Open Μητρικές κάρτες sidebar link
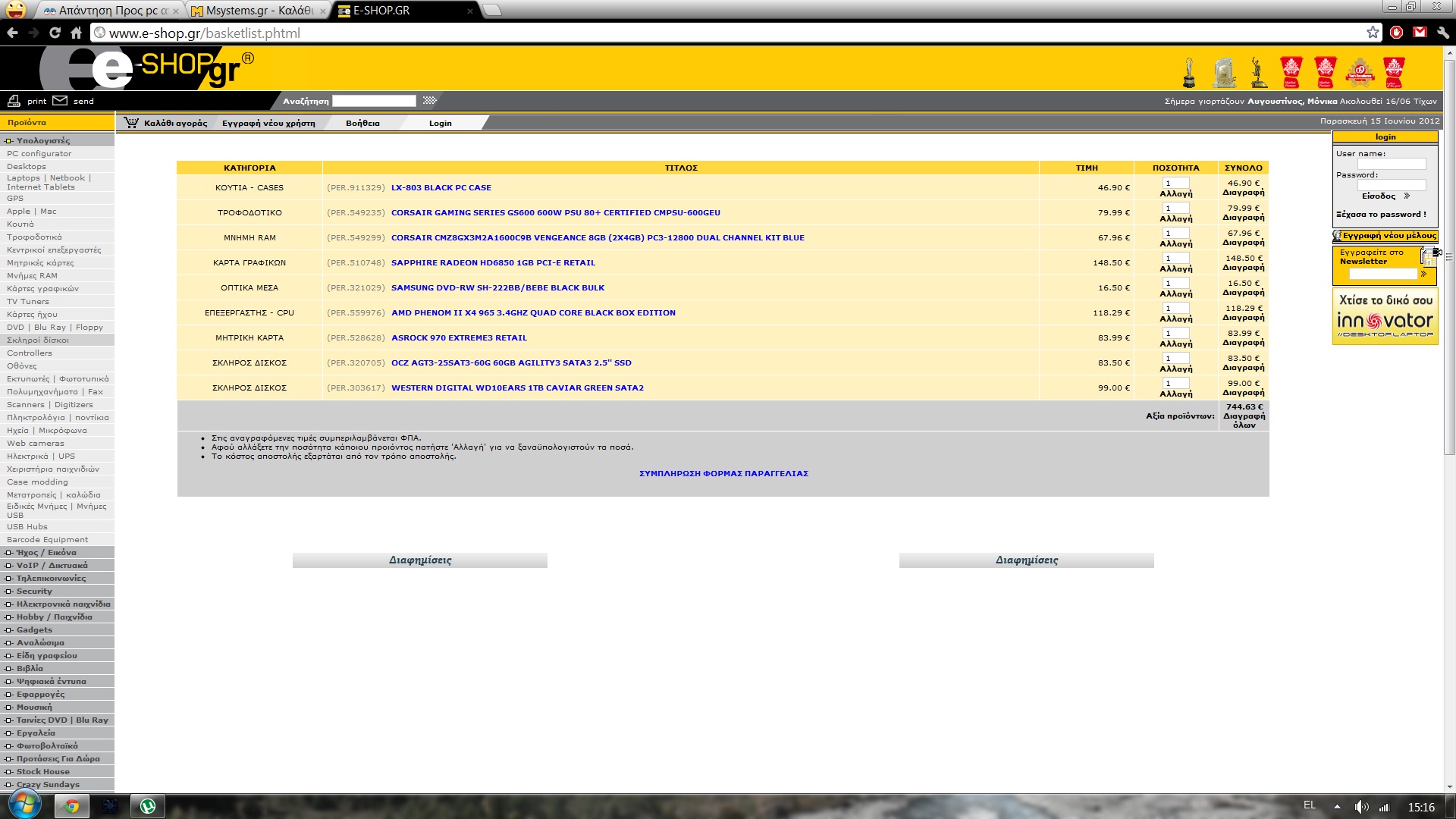 tap(40, 263)
